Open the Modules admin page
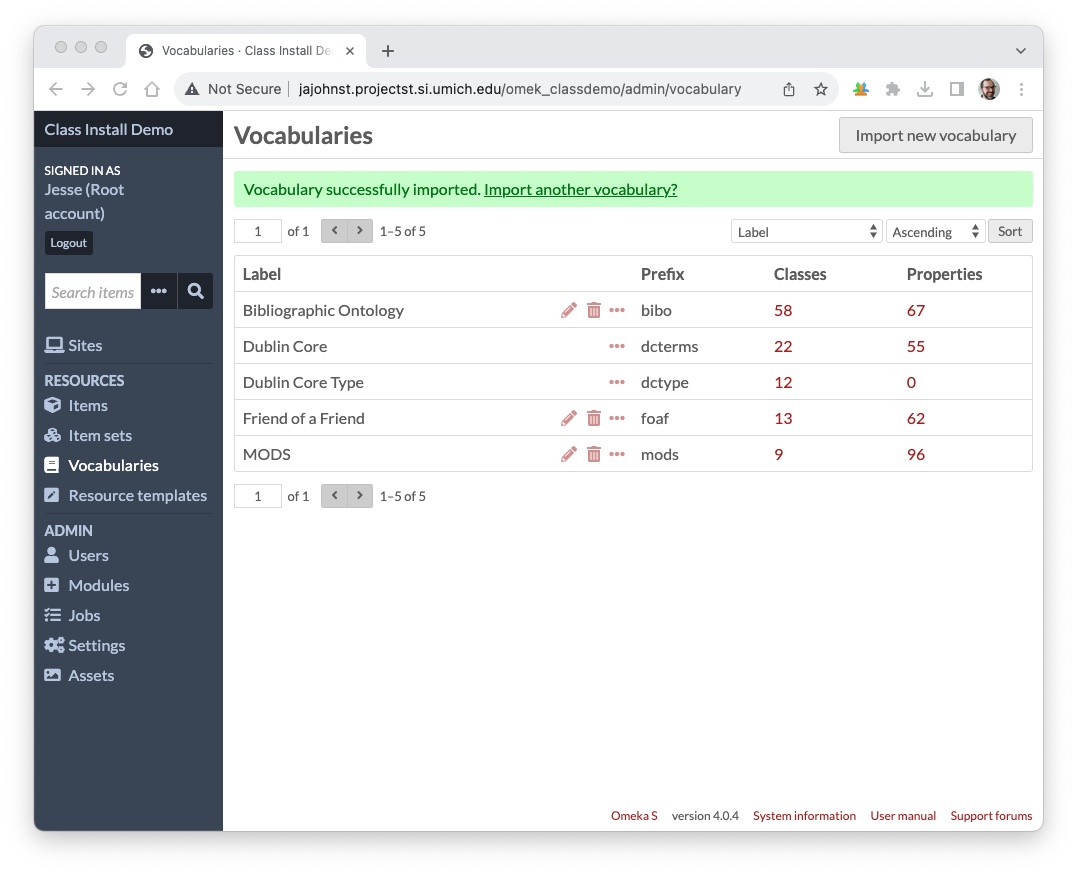1077x873 pixels. 98,585
